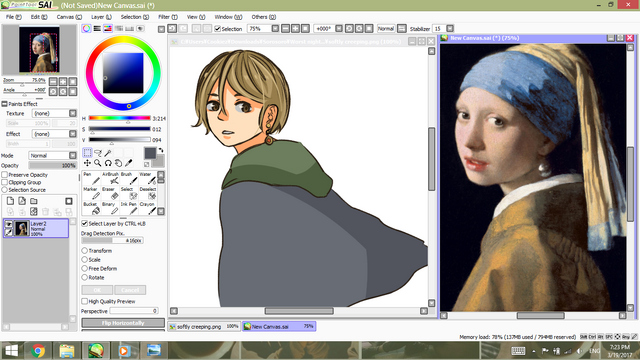Click the Perspective input field

click(x=134, y=311)
